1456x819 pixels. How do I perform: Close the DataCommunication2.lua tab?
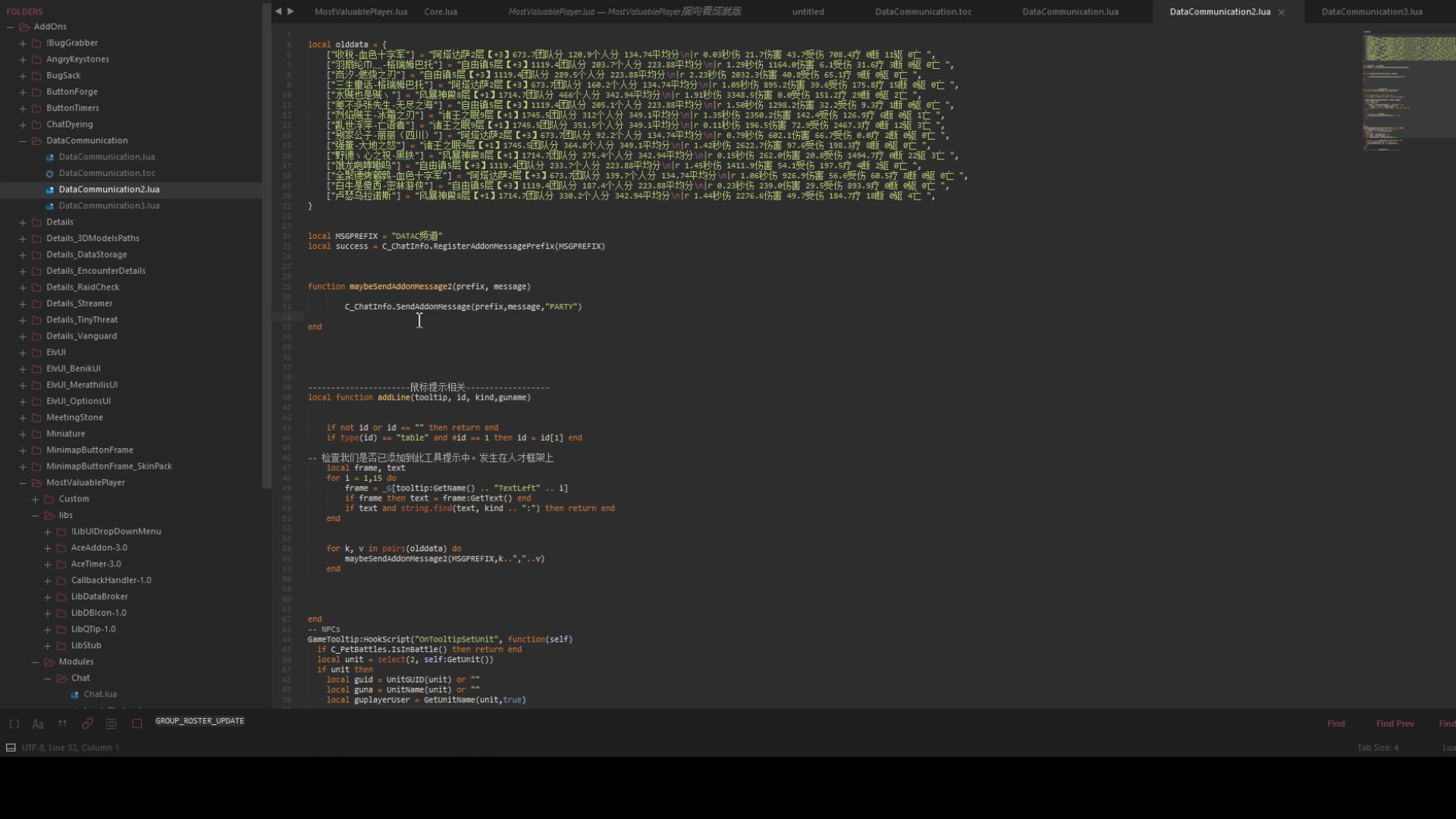click(x=1282, y=12)
